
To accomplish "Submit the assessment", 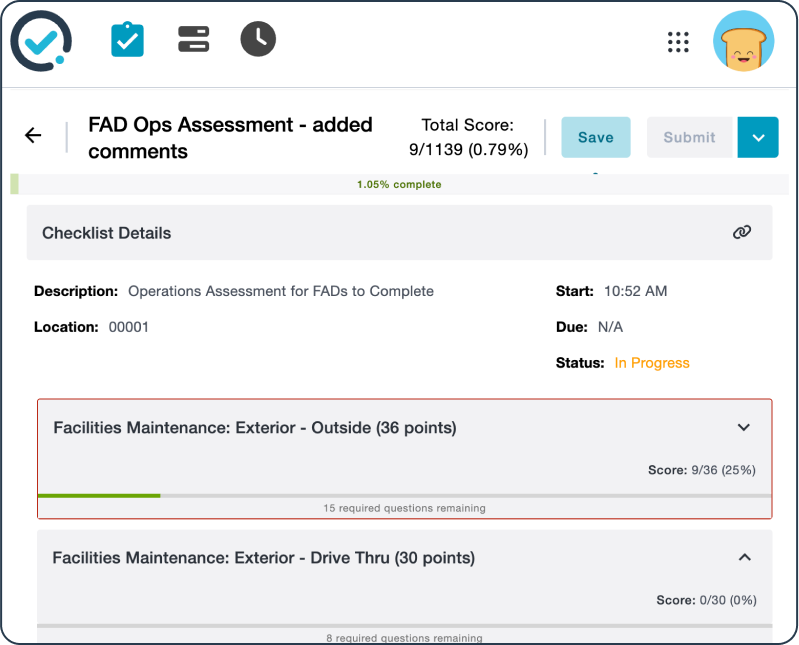I will (689, 138).
